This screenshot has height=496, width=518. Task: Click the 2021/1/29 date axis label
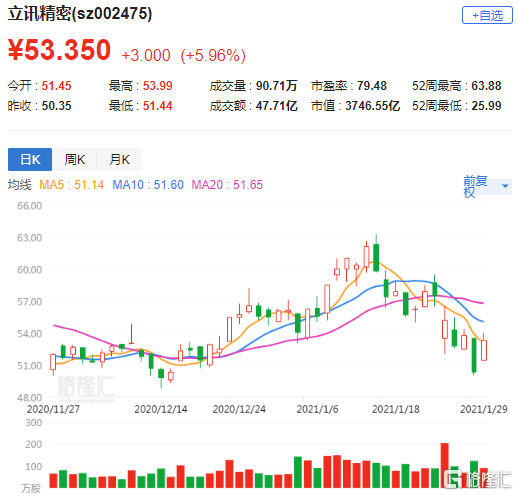click(484, 409)
